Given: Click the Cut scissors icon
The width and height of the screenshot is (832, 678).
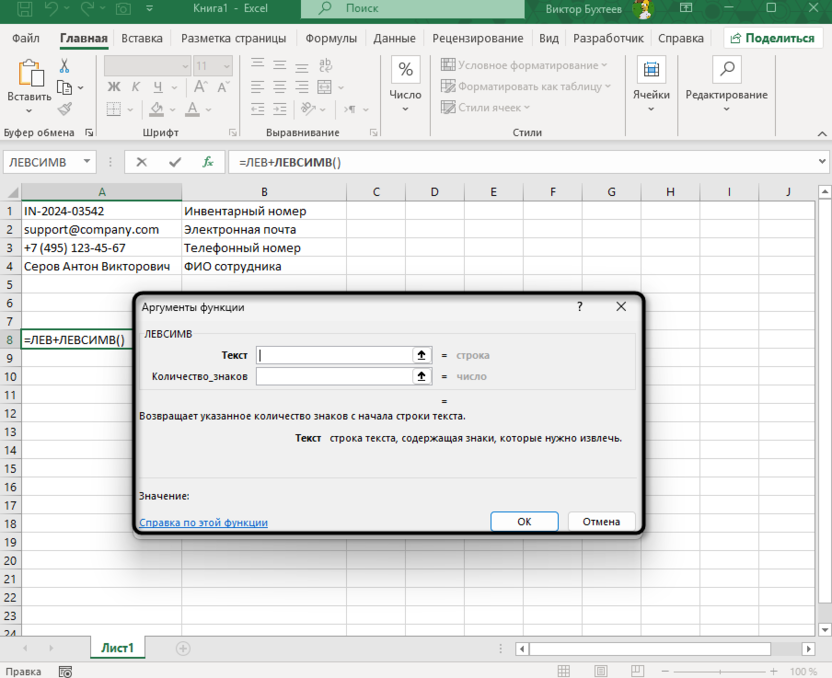Looking at the screenshot, I should pyautogui.click(x=65, y=66).
